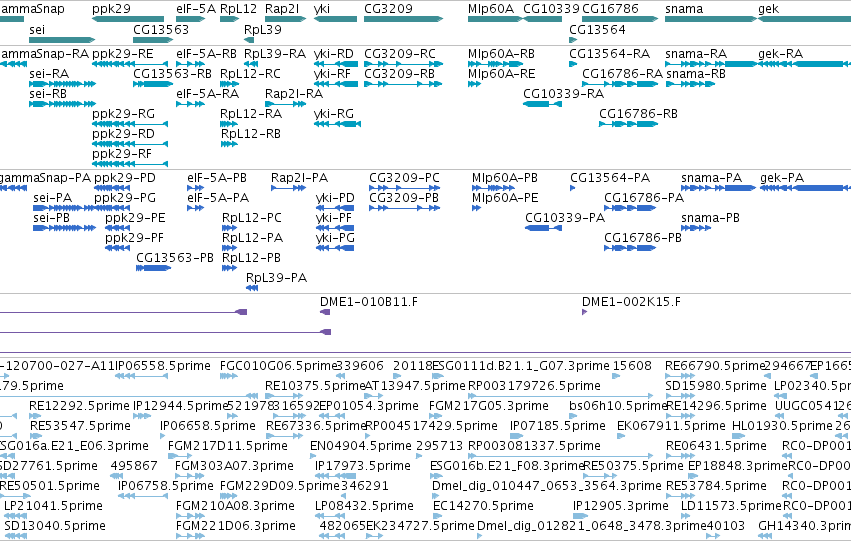851x541 pixels.
Task: Click protein gammaSnap-PA label
Action: pos(45,178)
